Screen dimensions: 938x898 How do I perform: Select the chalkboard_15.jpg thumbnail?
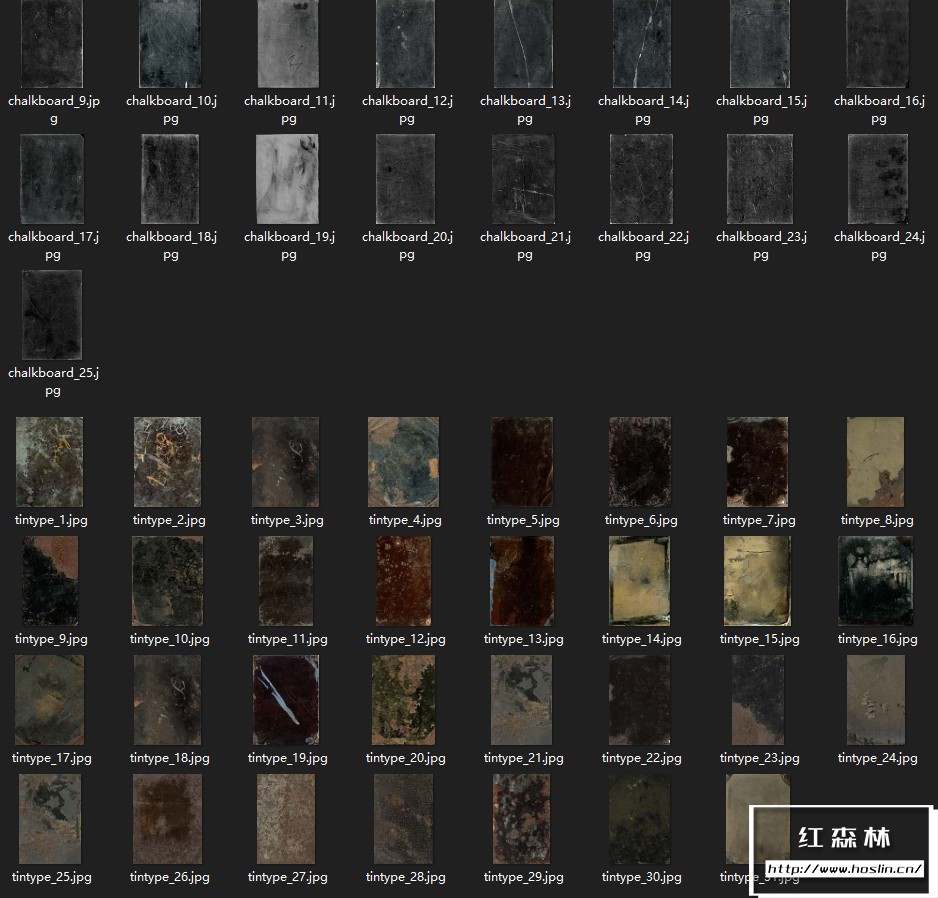click(x=760, y=44)
